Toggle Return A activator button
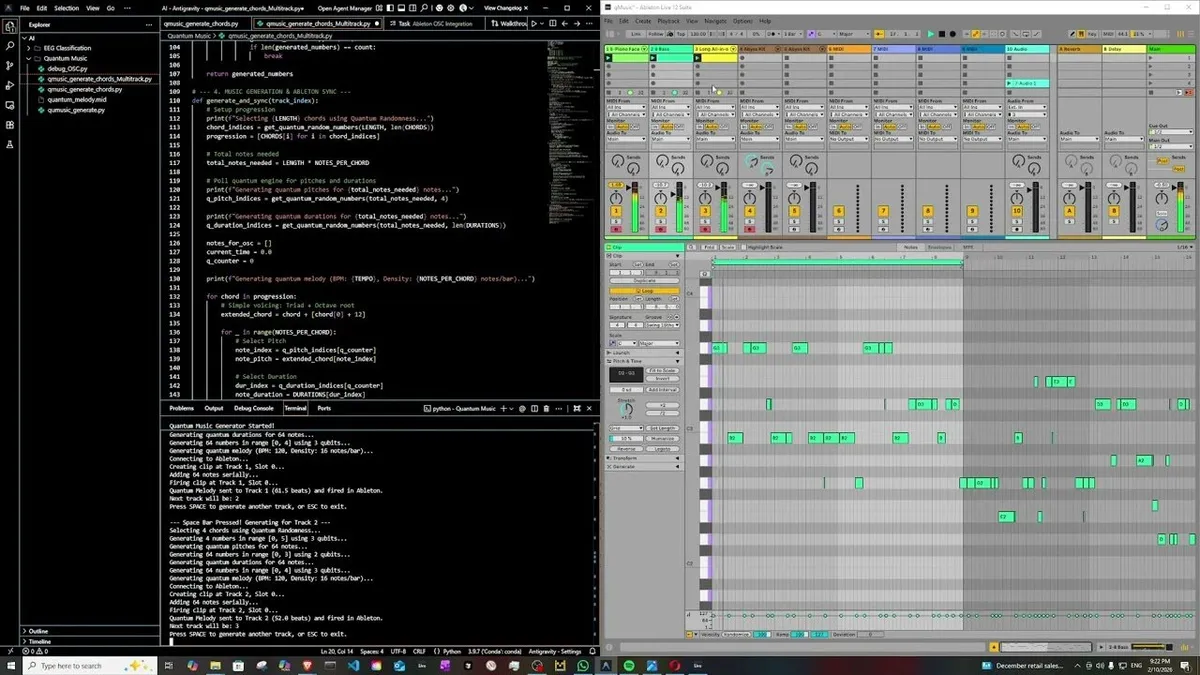The image size is (1200, 675). [1070, 211]
